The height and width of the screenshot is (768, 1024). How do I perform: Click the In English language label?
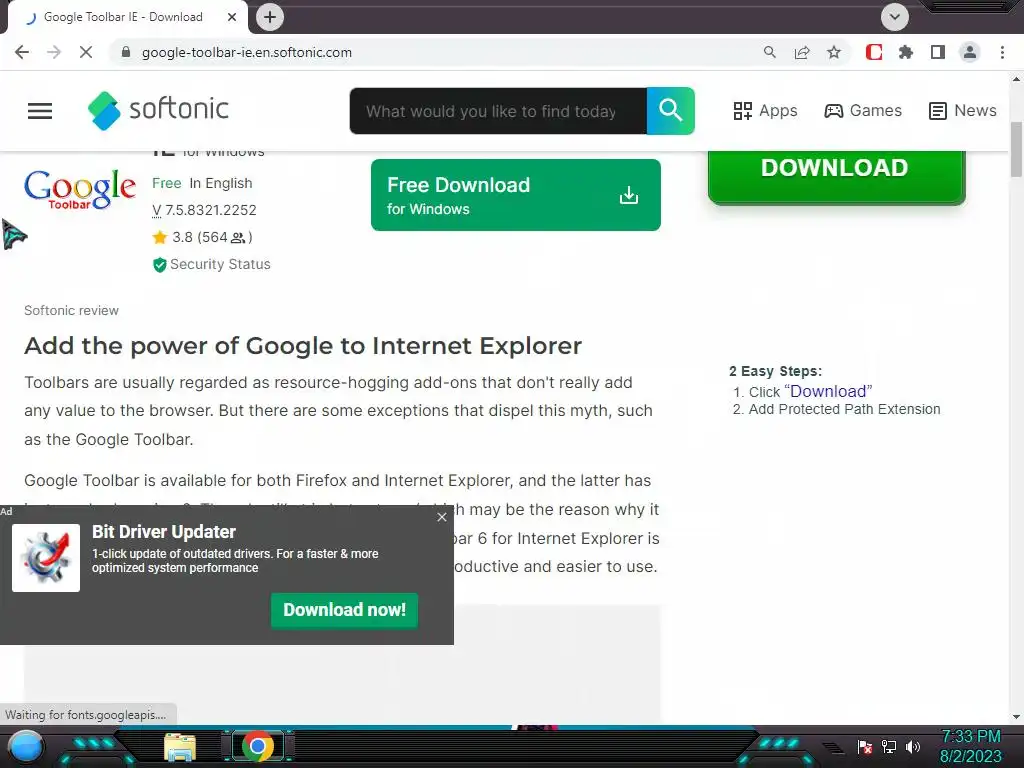pos(221,184)
